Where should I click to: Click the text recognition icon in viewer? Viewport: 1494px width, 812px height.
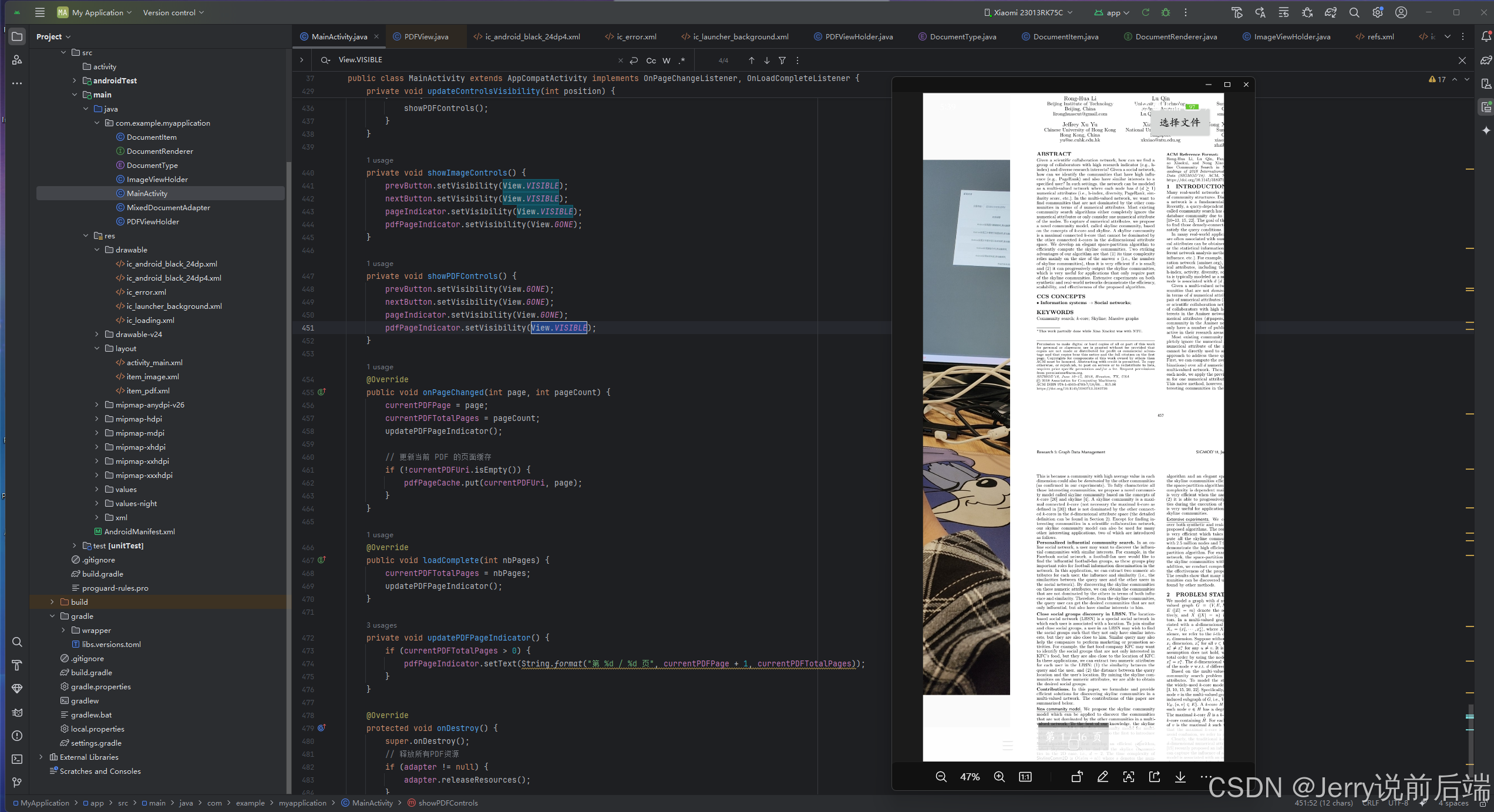pos(1129,777)
